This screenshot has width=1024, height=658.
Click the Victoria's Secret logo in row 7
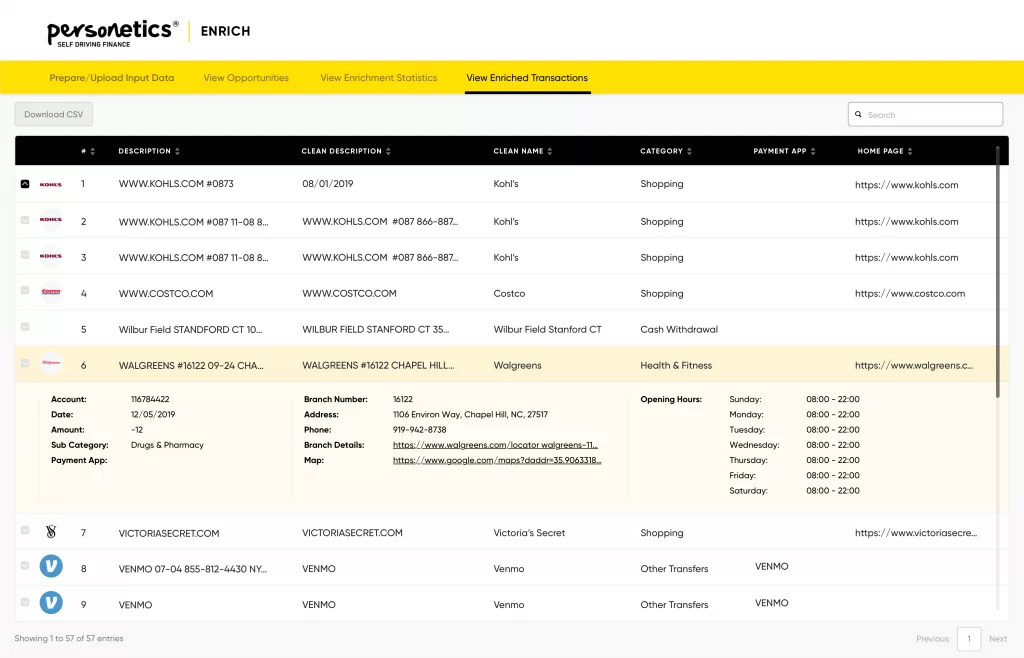[x=51, y=531]
